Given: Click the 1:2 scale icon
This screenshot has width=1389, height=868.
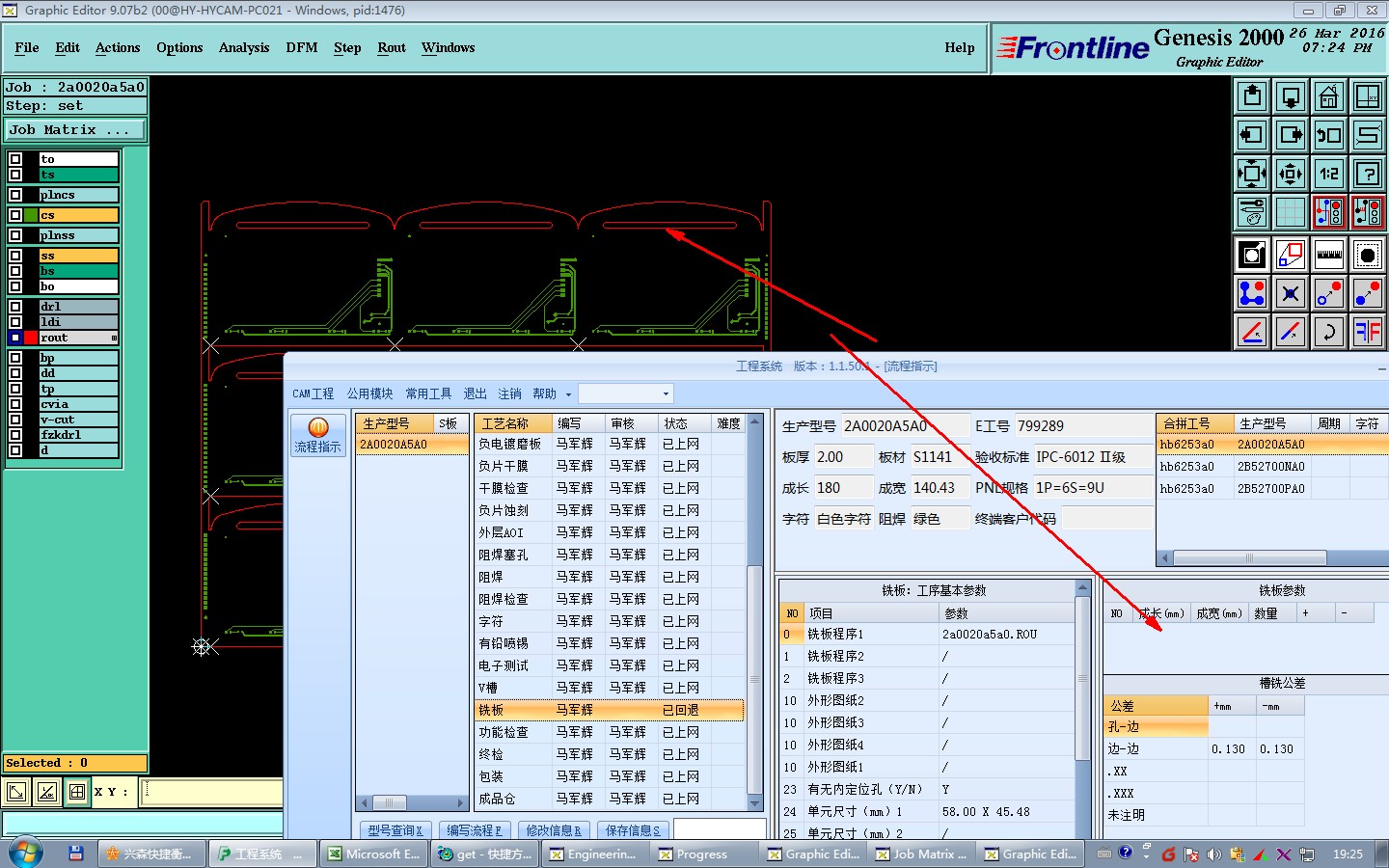Looking at the screenshot, I should (x=1329, y=174).
